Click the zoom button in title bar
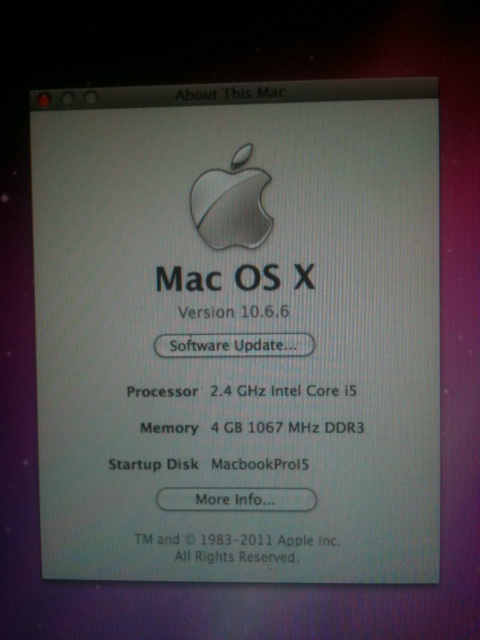The width and height of the screenshot is (480, 640). (x=91, y=98)
